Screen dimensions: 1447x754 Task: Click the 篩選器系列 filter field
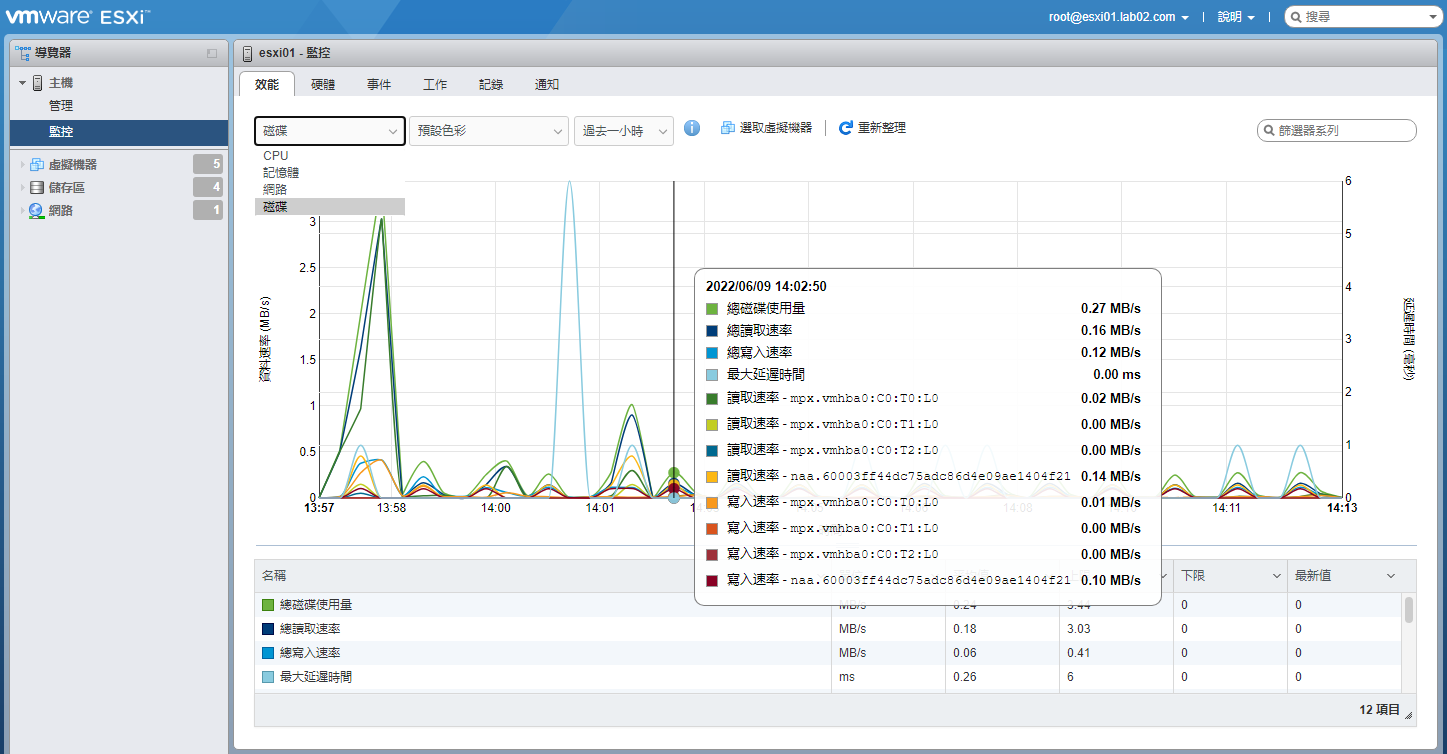pyautogui.click(x=1336, y=130)
